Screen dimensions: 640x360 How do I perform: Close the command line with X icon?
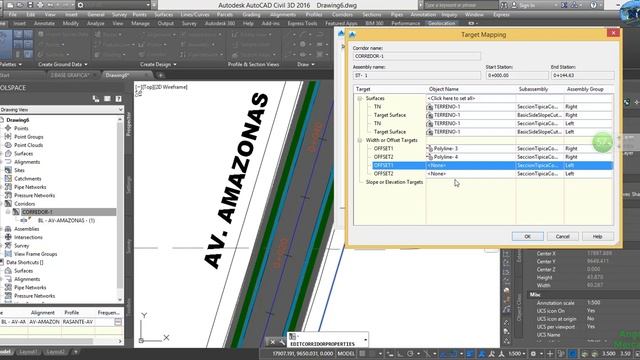click(x=273, y=342)
